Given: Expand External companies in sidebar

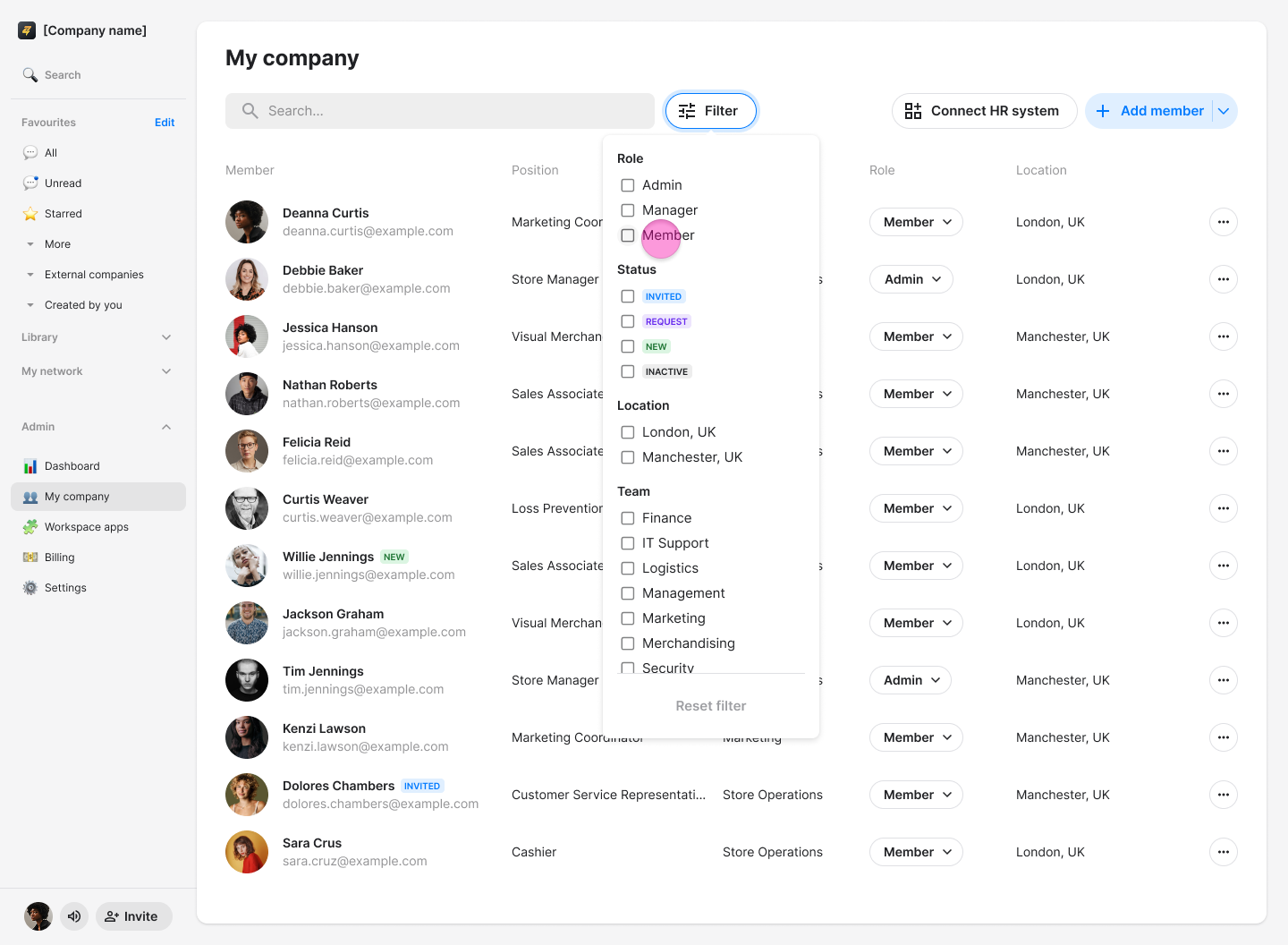Looking at the screenshot, I should click(x=30, y=275).
